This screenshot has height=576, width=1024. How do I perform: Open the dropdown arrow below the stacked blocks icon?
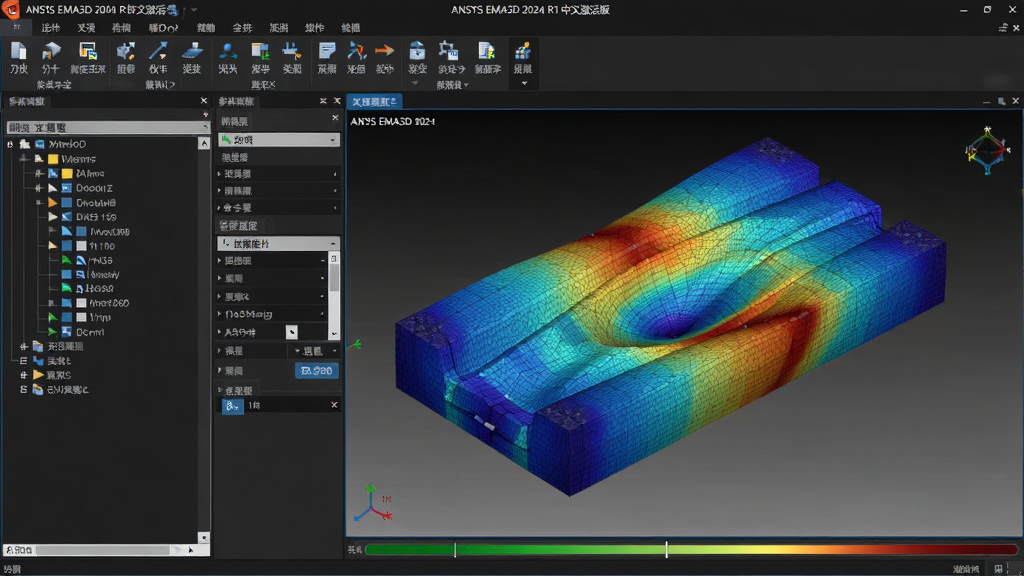524,84
